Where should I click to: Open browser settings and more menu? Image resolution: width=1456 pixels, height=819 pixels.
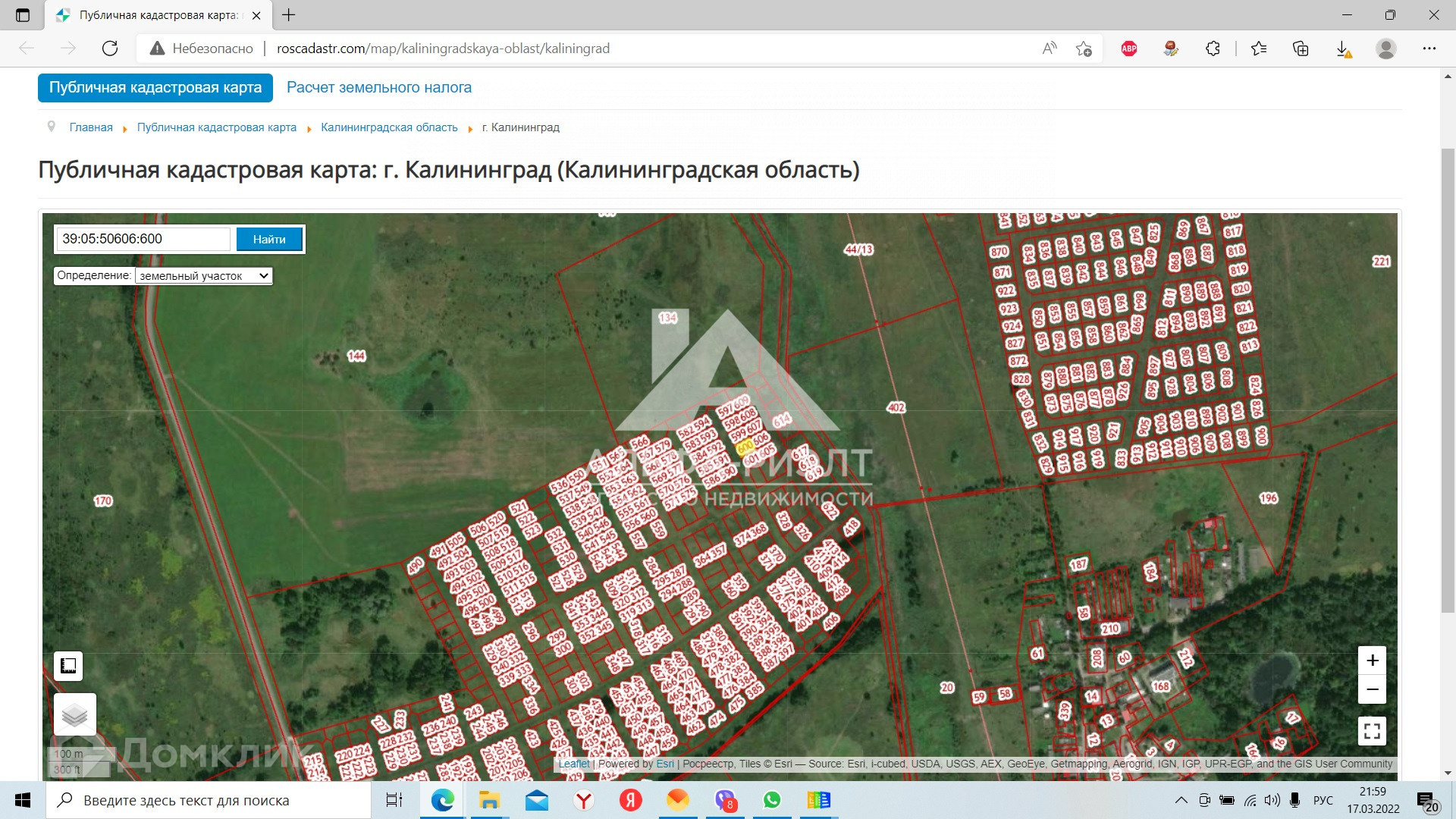click(x=1429, y=49)
